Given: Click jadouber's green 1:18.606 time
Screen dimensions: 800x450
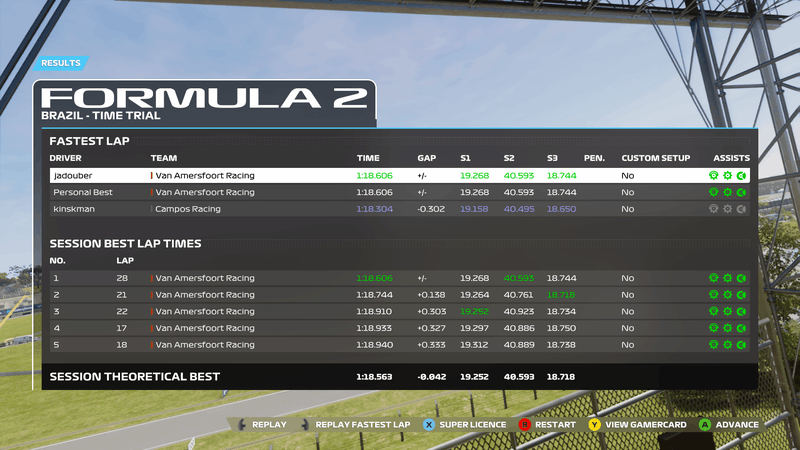Looking at the screenshot, I should click(374, 176).
